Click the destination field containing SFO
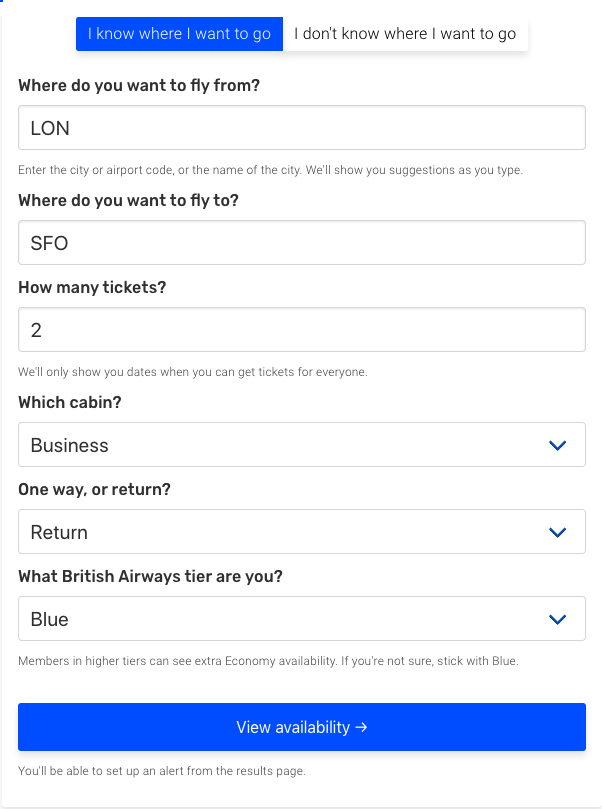The width and height of the screenshot is (602, 809). (301, 243)
